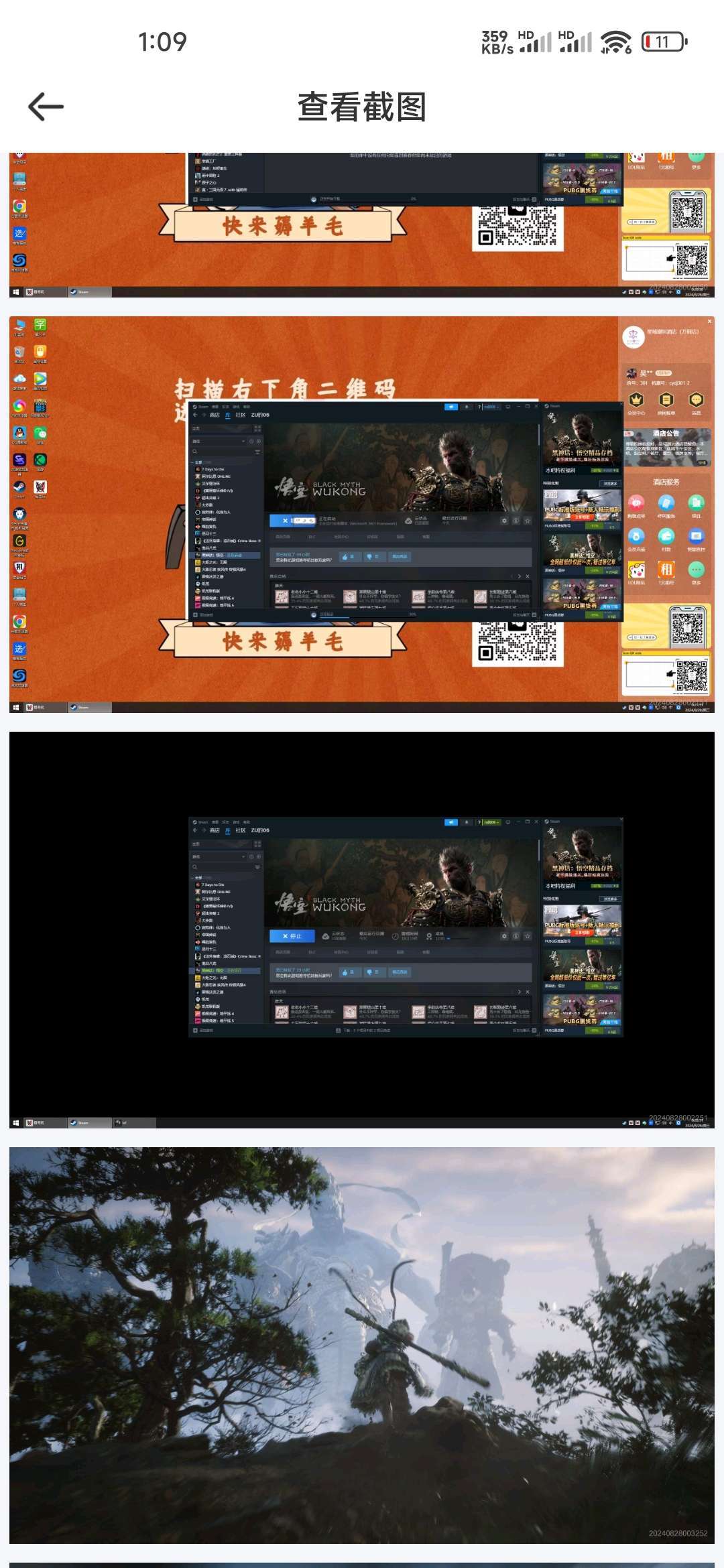724x1568 pixels.
Task: Open 游戏 filter dropdown in black-background screenshot
Action: [219, 856]
